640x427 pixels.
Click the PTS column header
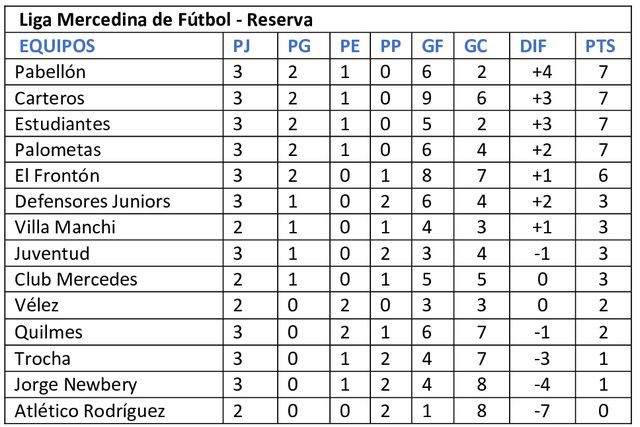coord(602,45)
